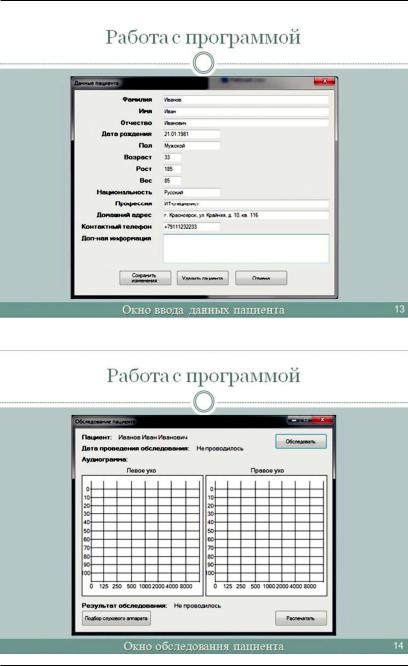
Task: Click the Контактный телефон field
Action: pos(191,227)
